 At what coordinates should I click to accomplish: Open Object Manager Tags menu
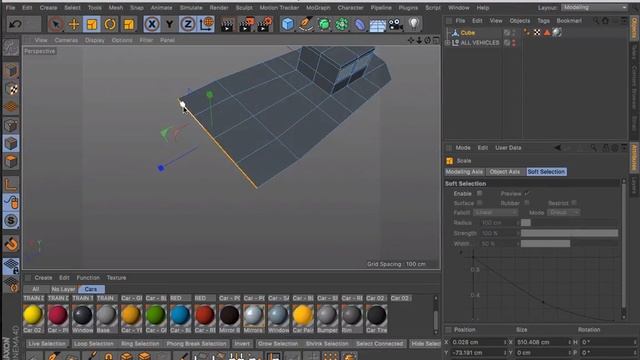[543, 21]
